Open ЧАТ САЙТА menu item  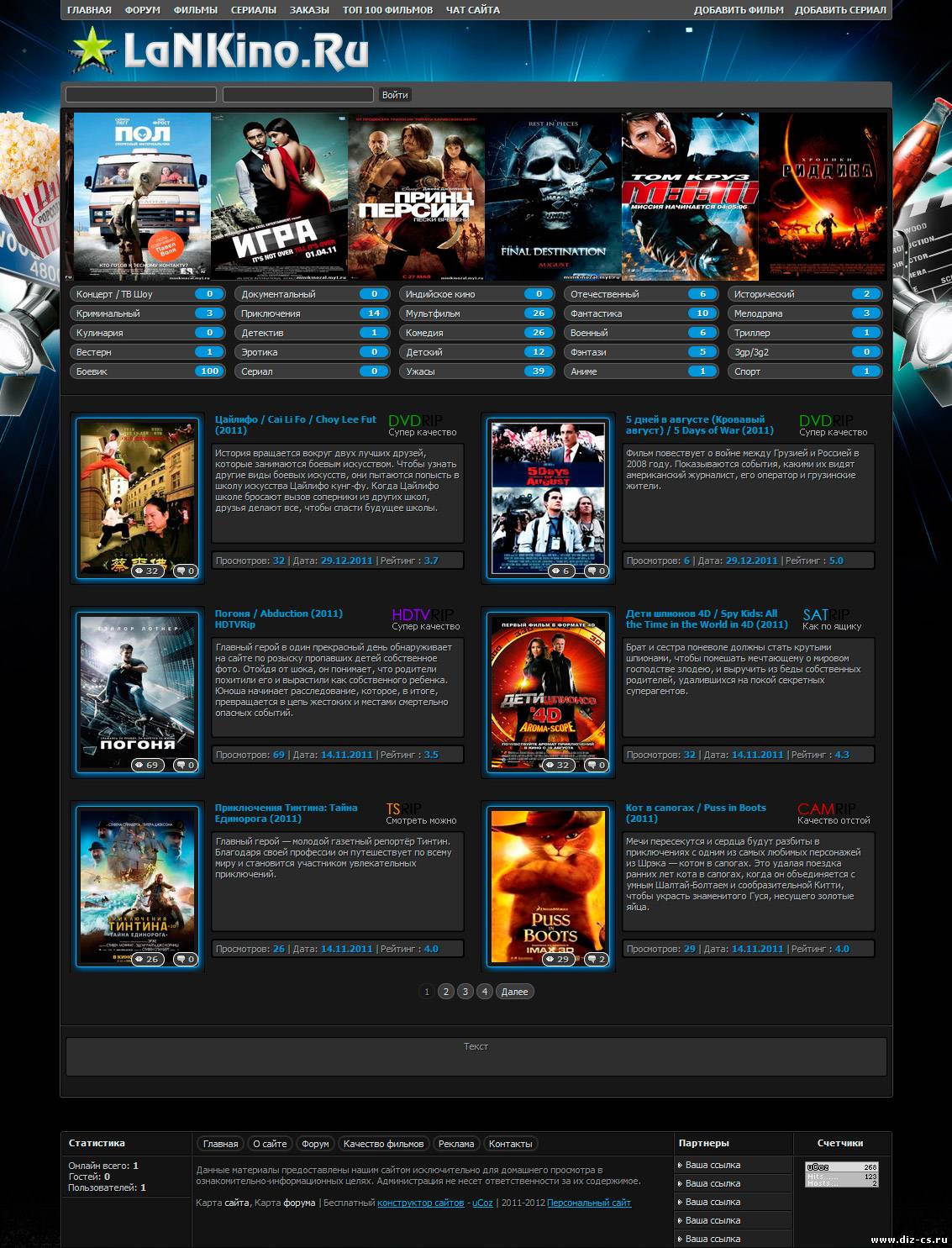[472, 10]
